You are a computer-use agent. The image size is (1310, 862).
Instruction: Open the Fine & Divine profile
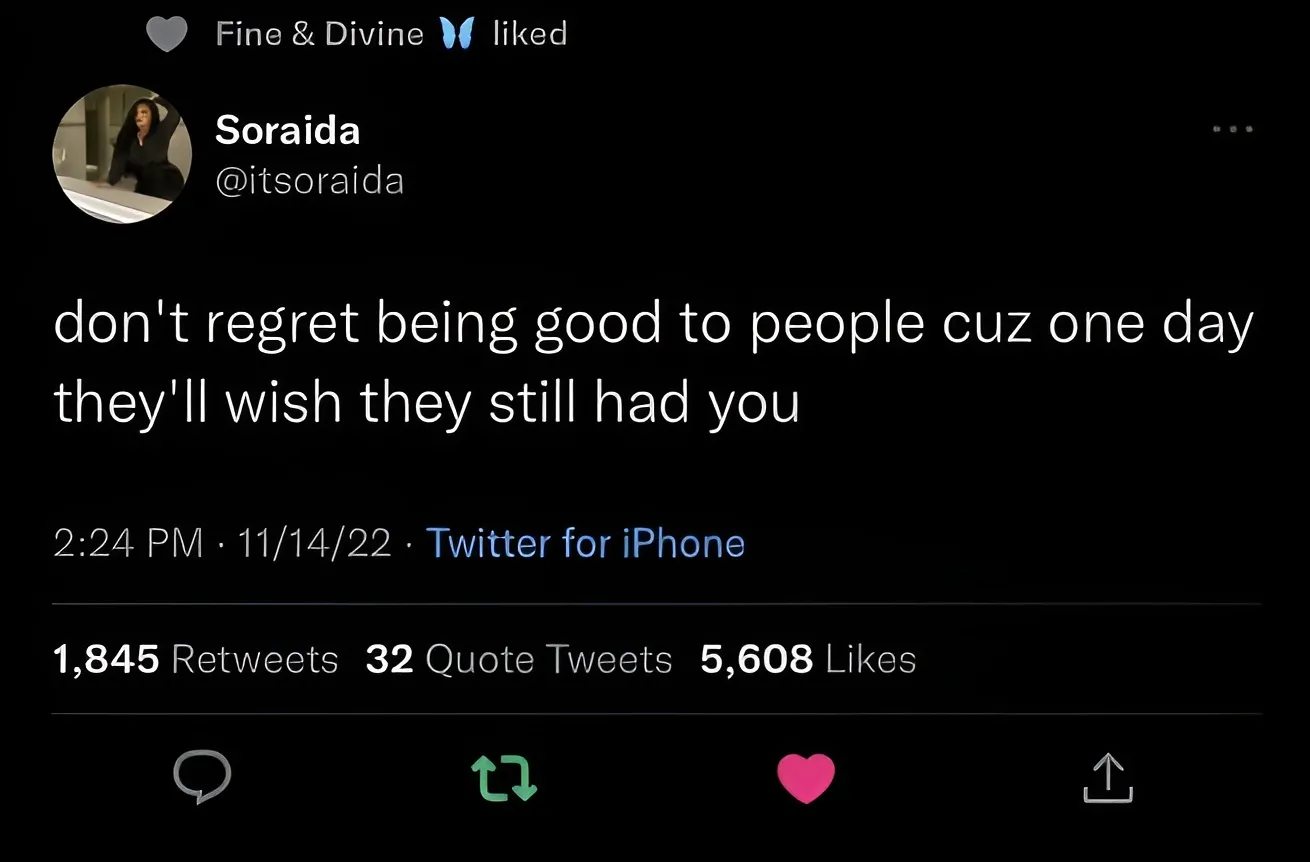click(319, 34)
